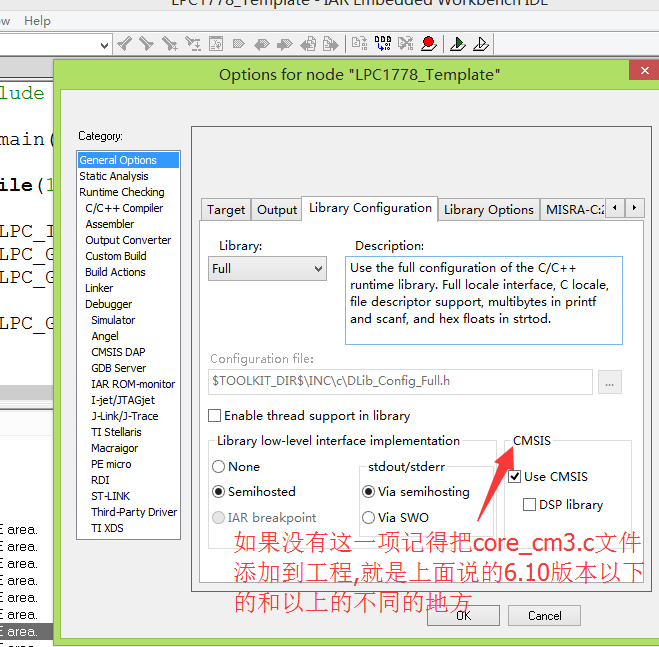Switch to the Target tab

click(x=226, y=209)
